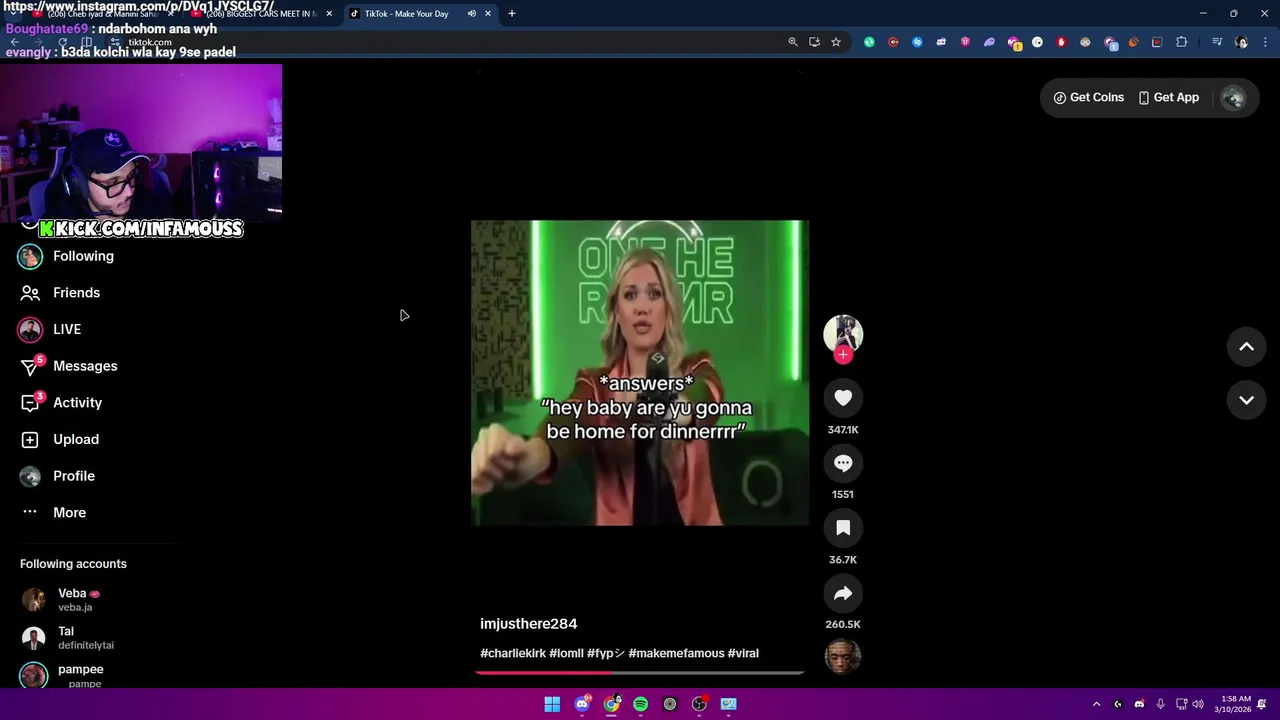The height and width of the screenshot is (720, 1280).
Task: Seek on the red video progress bar
Action: pyautogui.click(x=640, y=672)
